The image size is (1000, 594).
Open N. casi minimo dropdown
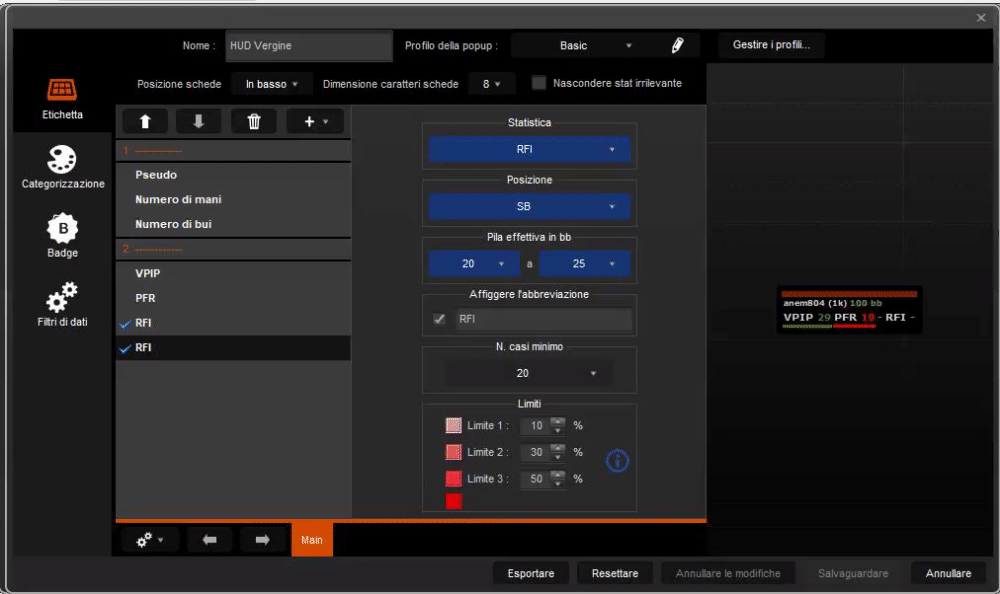529,373
